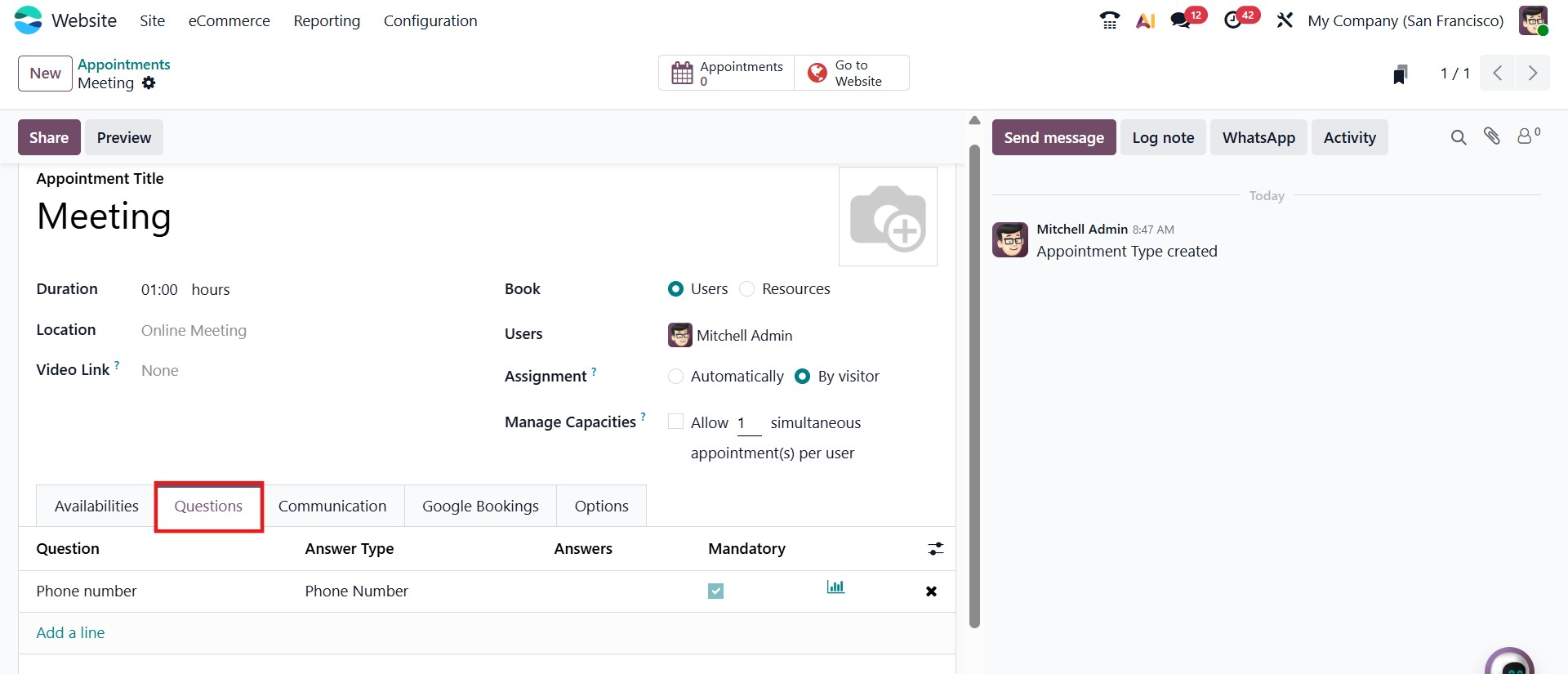Open the VoIP phone icon in navbar
Viewport: 1568px width, 674px height.
point(1109,20)
